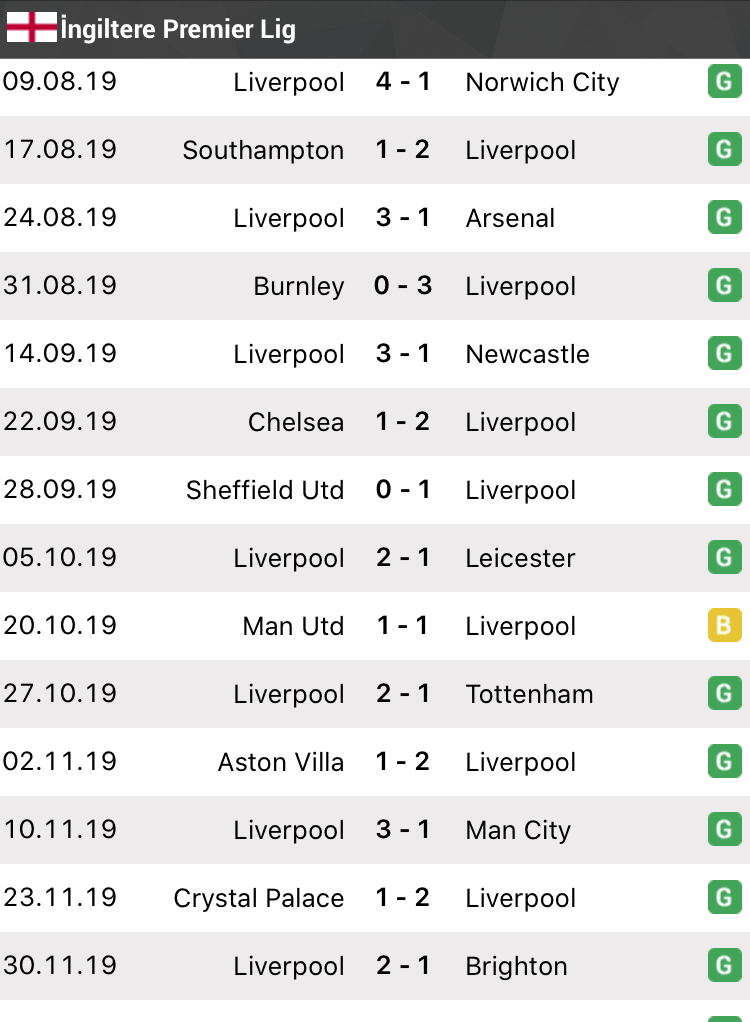Open the İngiltere Premier Lig header
The width and height of the screenshot is (750, 1022).
178,29
